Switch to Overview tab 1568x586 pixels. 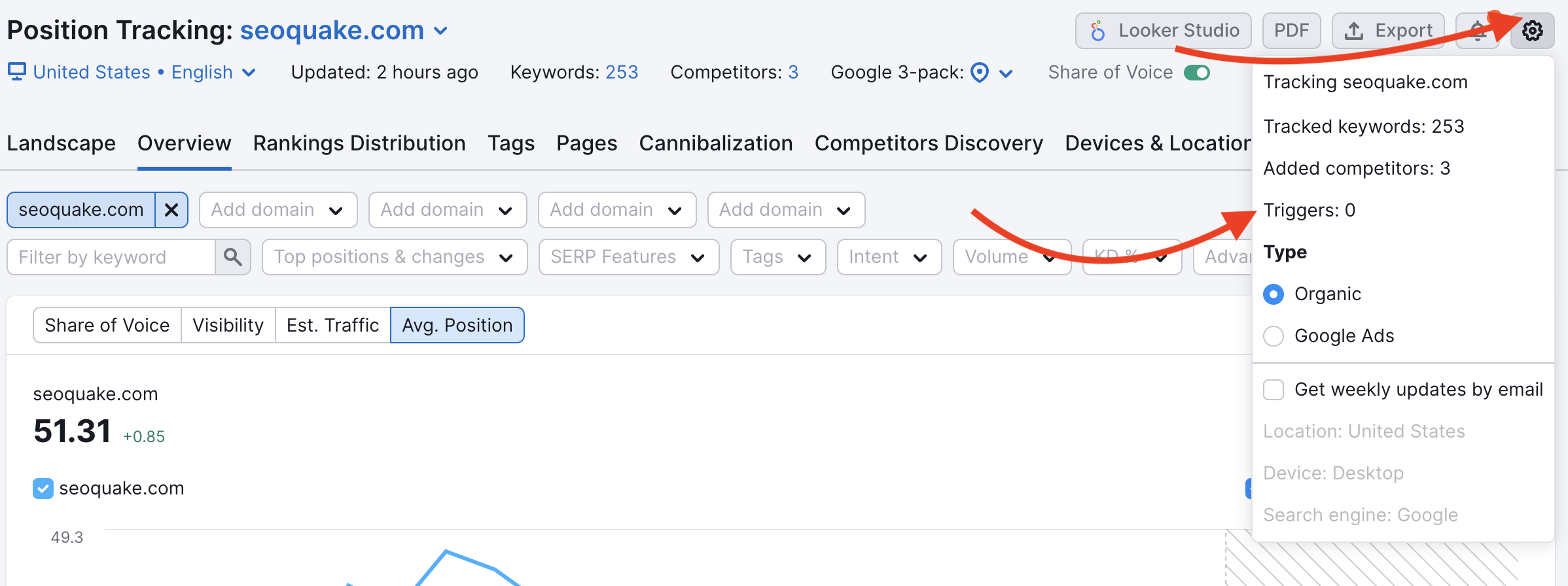pos(184,143)
